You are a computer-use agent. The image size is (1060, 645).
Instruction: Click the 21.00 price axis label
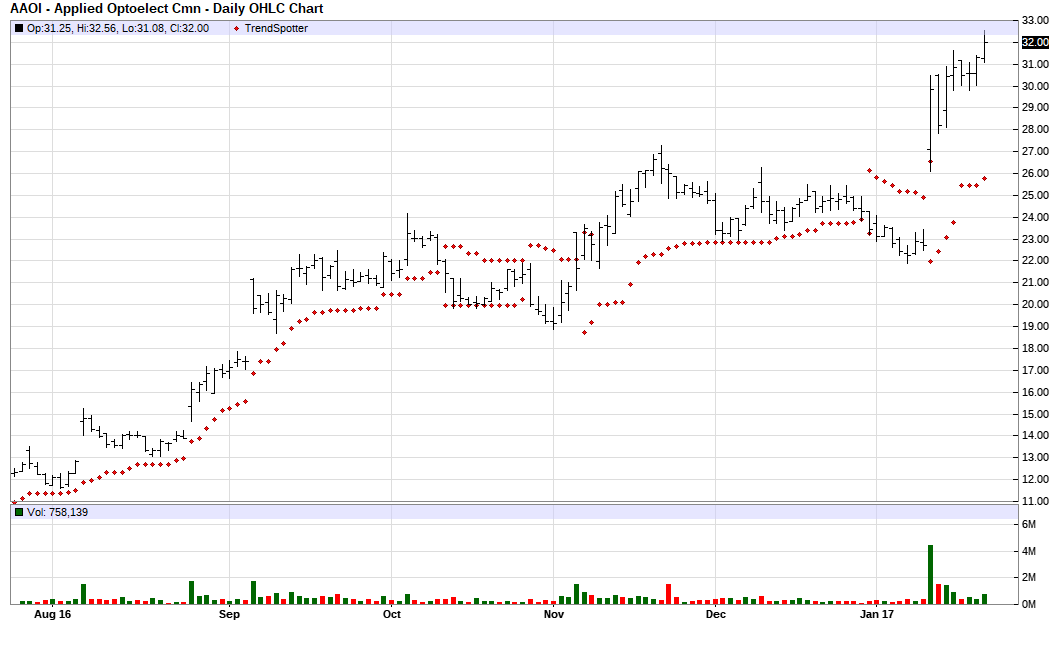pyautogui.click(x=1035, y=283)
